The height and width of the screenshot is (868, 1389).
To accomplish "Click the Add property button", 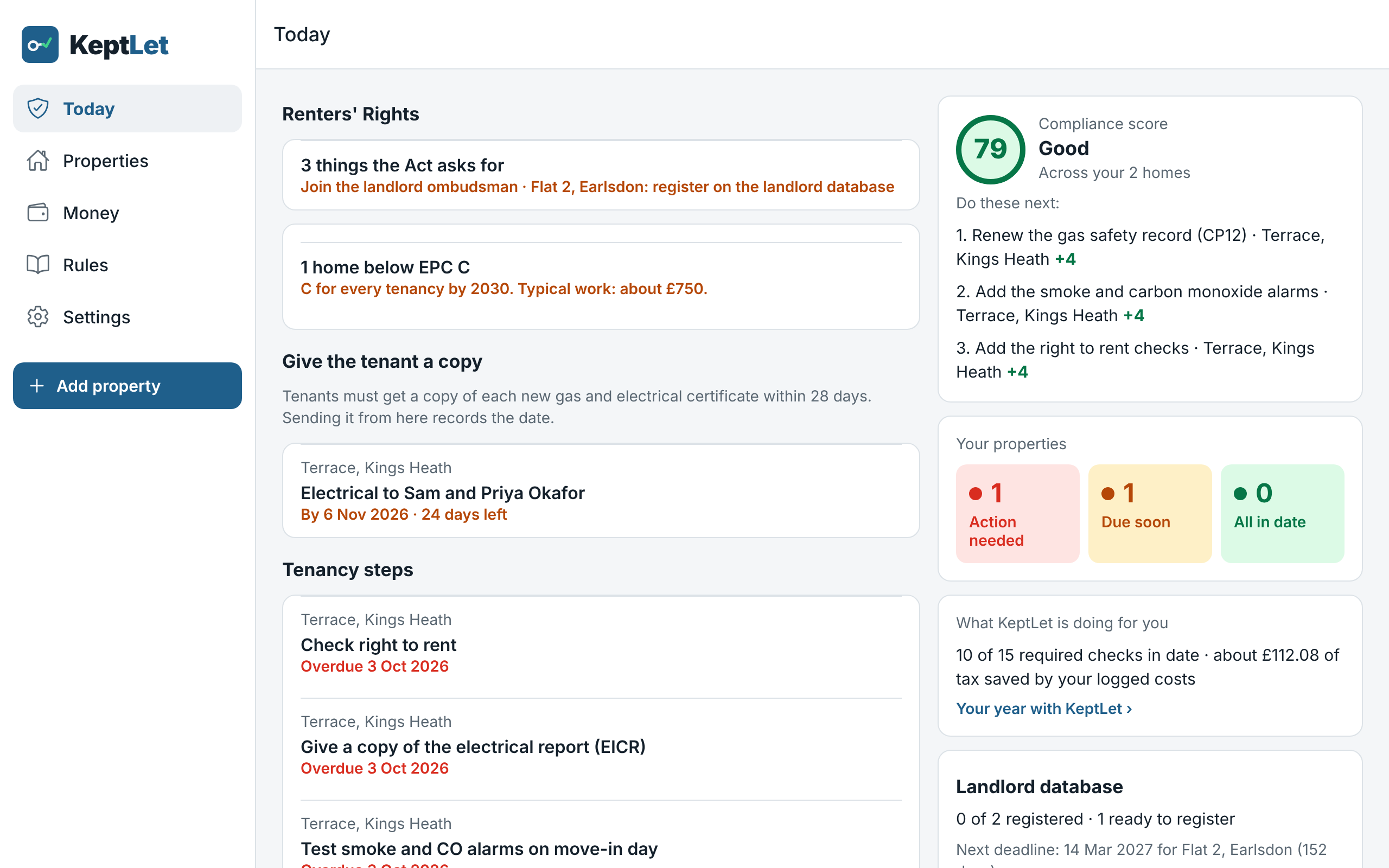I will (128, 386).
